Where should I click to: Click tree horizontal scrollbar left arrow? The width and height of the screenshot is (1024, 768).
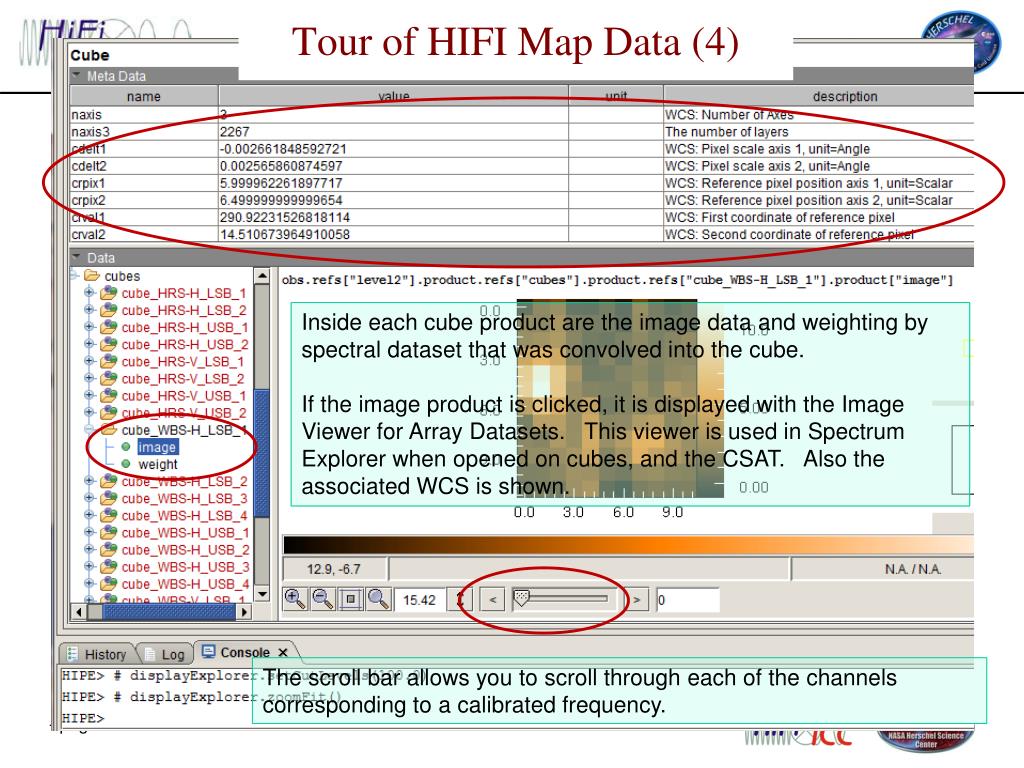tap(79, 612)
